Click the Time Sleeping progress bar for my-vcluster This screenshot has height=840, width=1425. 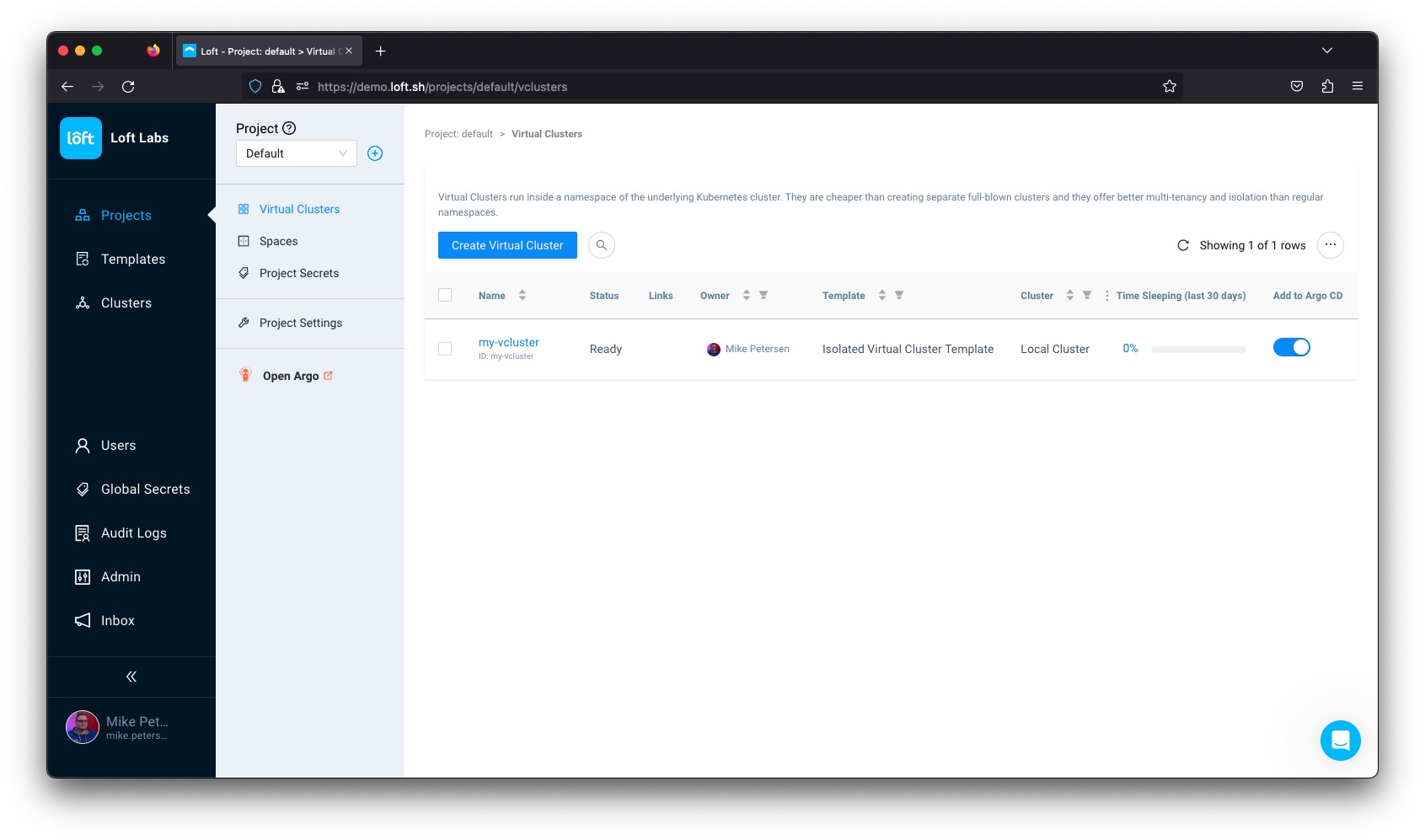(1198, 348)
